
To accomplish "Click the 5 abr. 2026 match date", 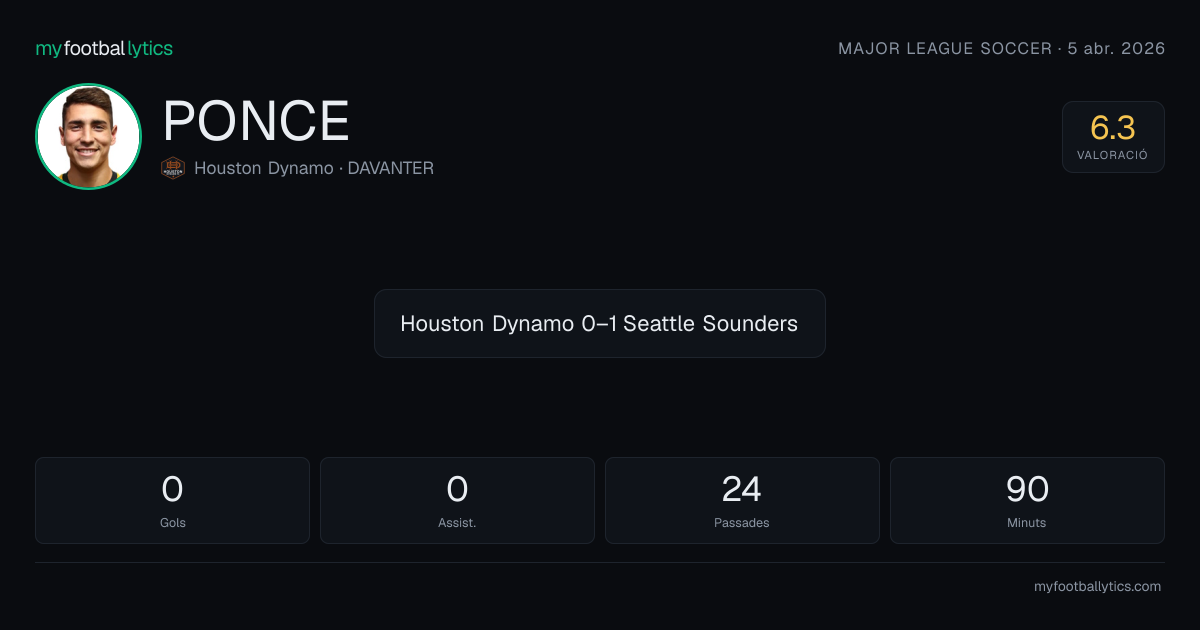I will pyautogui.click(x=1116, y=48).
